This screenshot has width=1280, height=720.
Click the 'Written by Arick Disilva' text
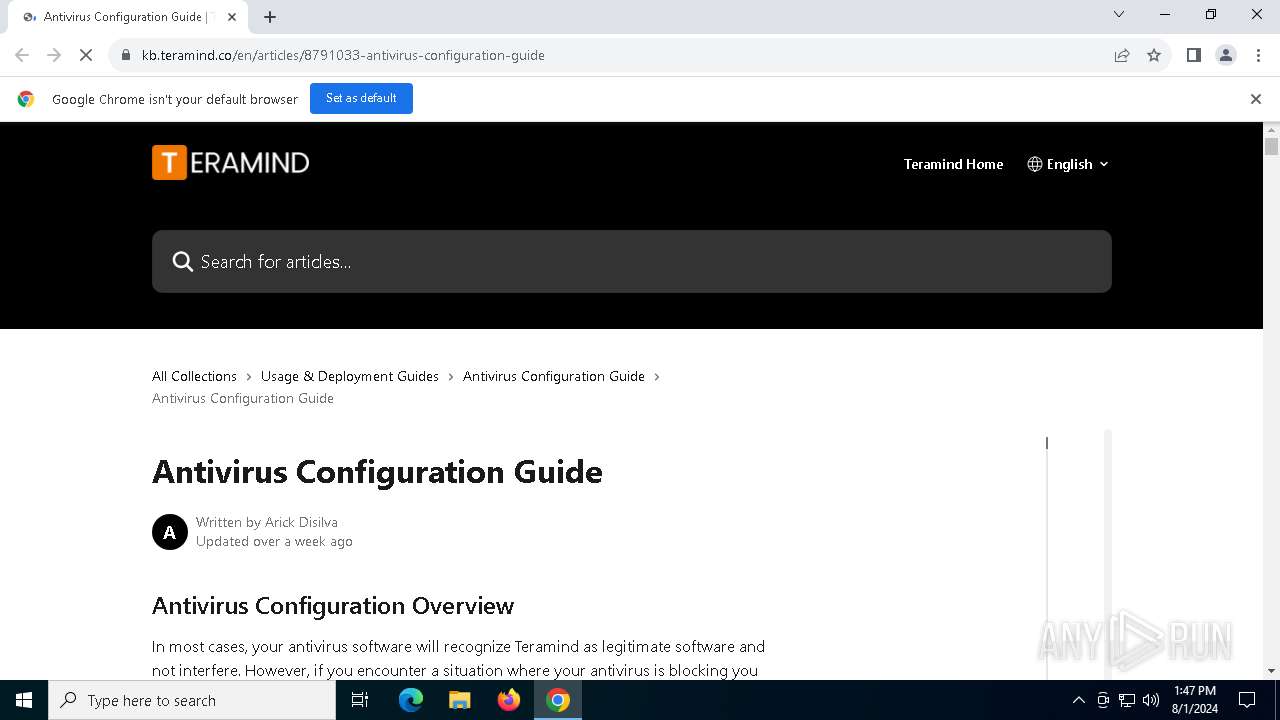267,522
